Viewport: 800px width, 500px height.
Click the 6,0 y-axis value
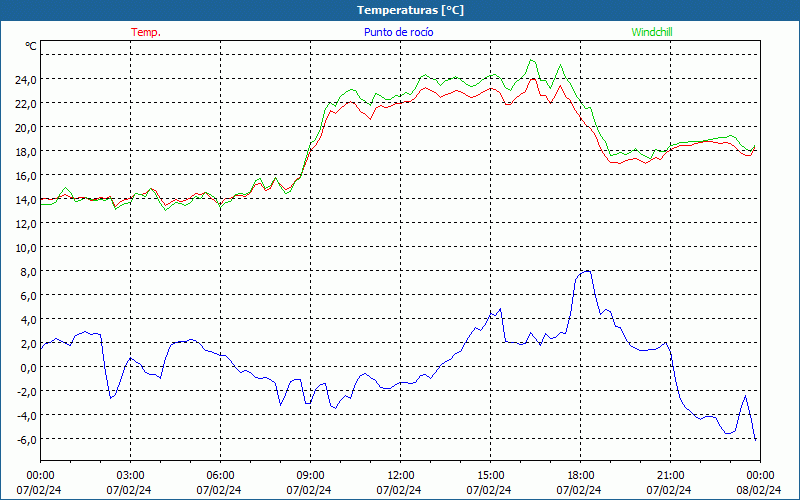pyautogui.click(x=28, y=295)
